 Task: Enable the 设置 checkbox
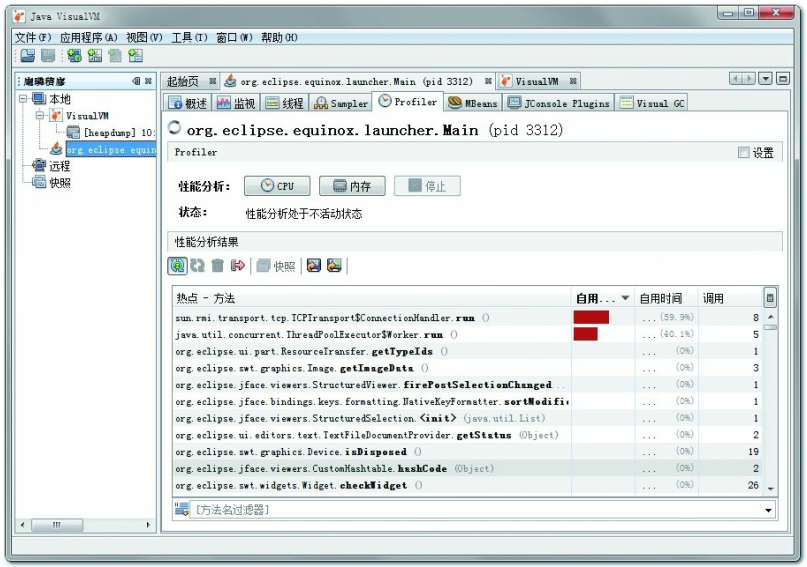tap(743, 152)
